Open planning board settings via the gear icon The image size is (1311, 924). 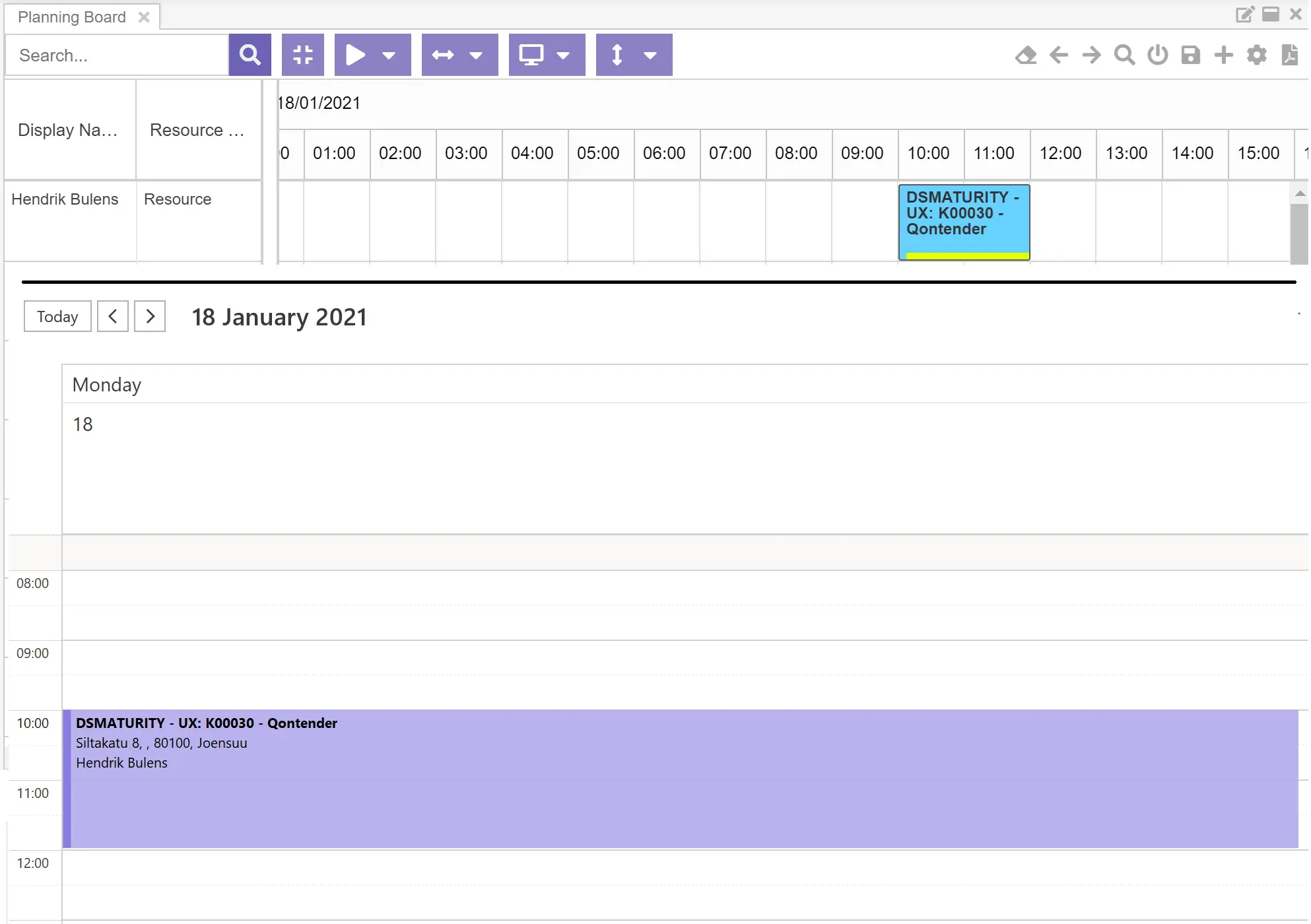point(1256,55)
